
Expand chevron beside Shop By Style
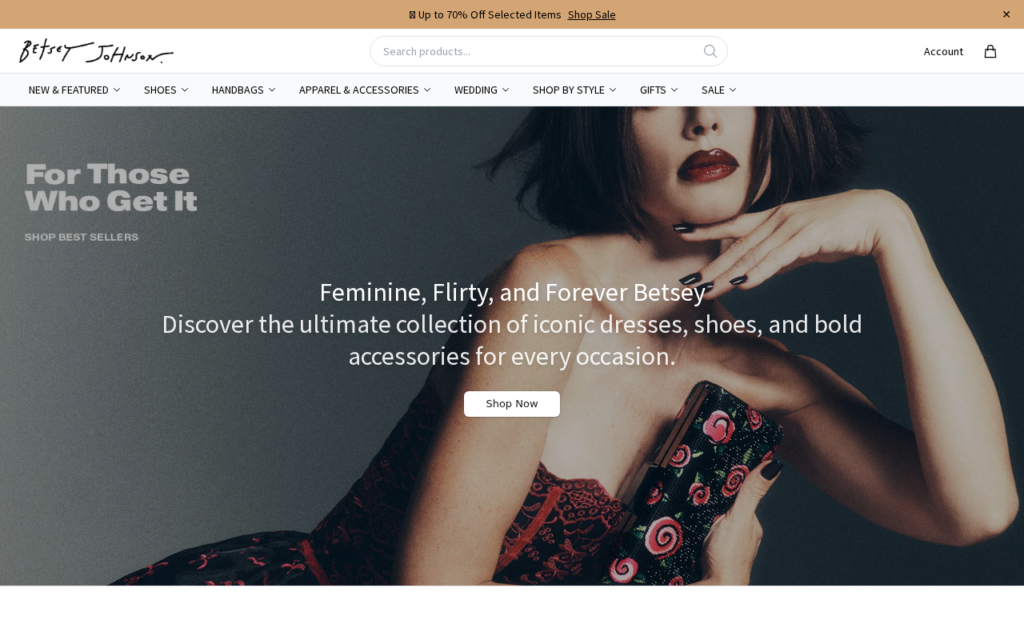613,90
